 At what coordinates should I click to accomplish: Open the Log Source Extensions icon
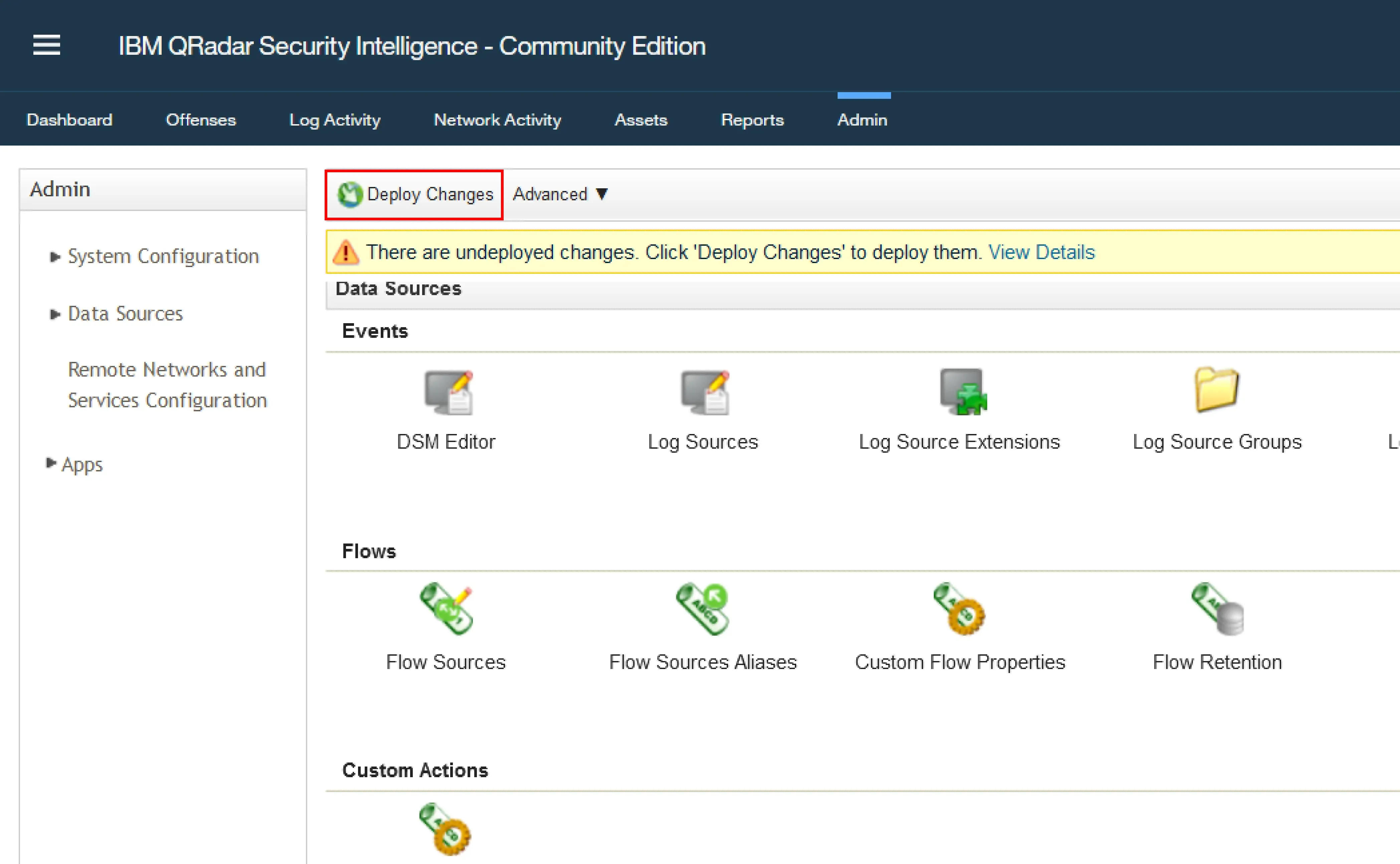(x=963, y=391)
